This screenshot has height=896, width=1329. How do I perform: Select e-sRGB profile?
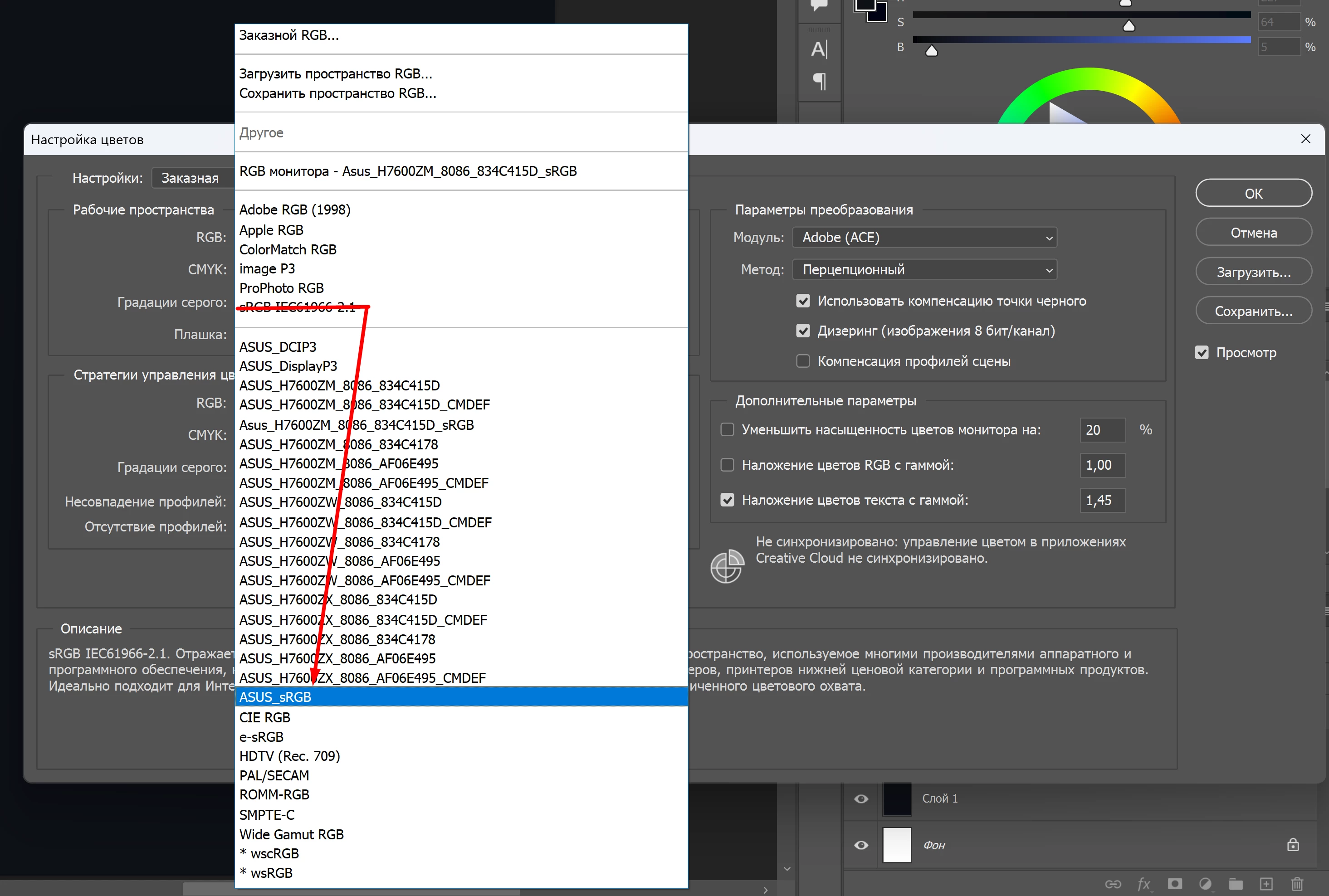pos(461,737)
